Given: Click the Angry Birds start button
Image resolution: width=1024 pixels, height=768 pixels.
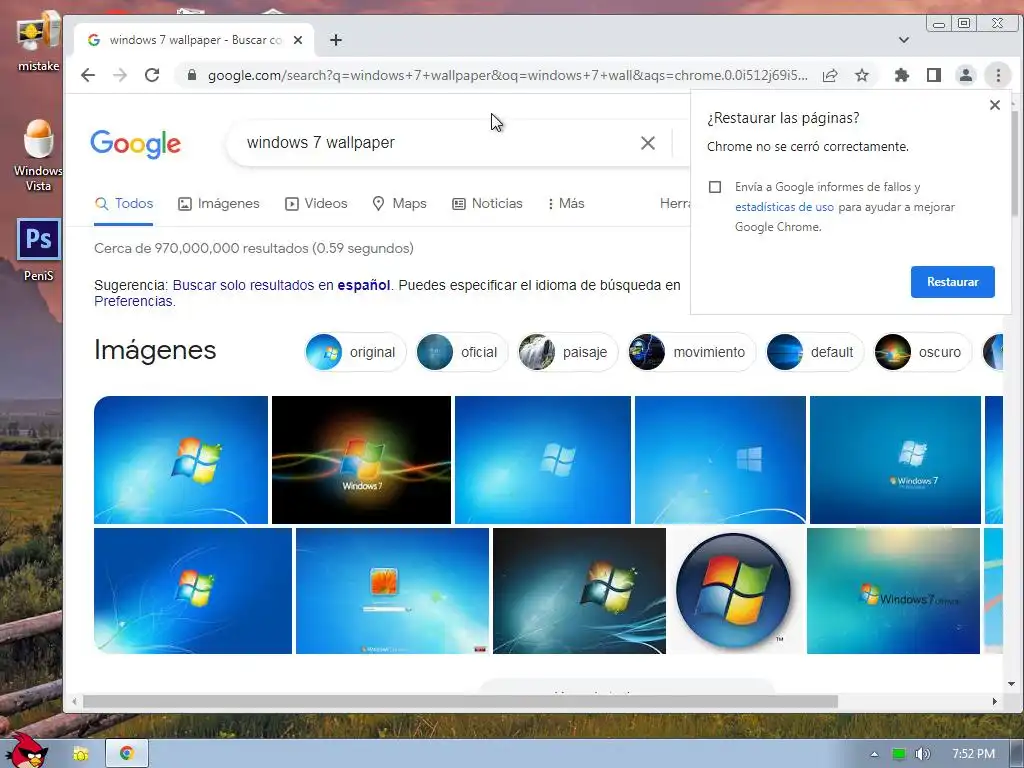Looking at the screenshot, I should tap(27, 751).
